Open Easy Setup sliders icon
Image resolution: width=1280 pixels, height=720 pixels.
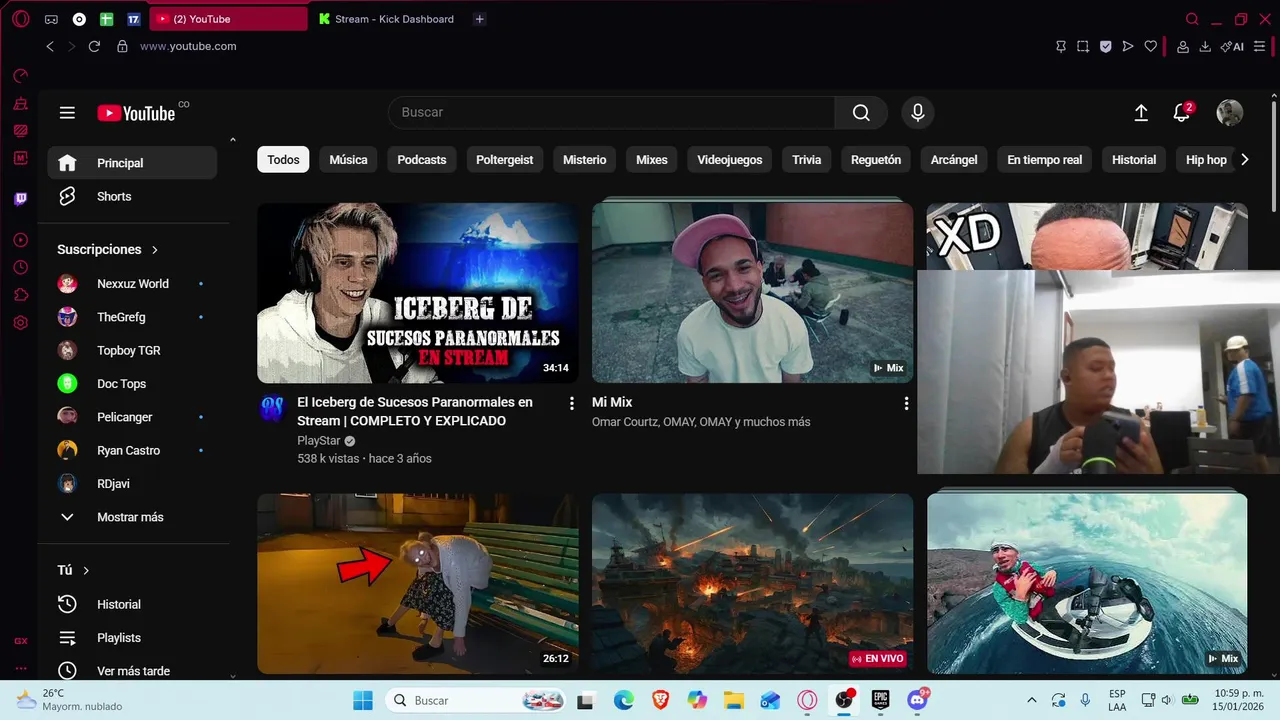click(x=1260, y=46)
